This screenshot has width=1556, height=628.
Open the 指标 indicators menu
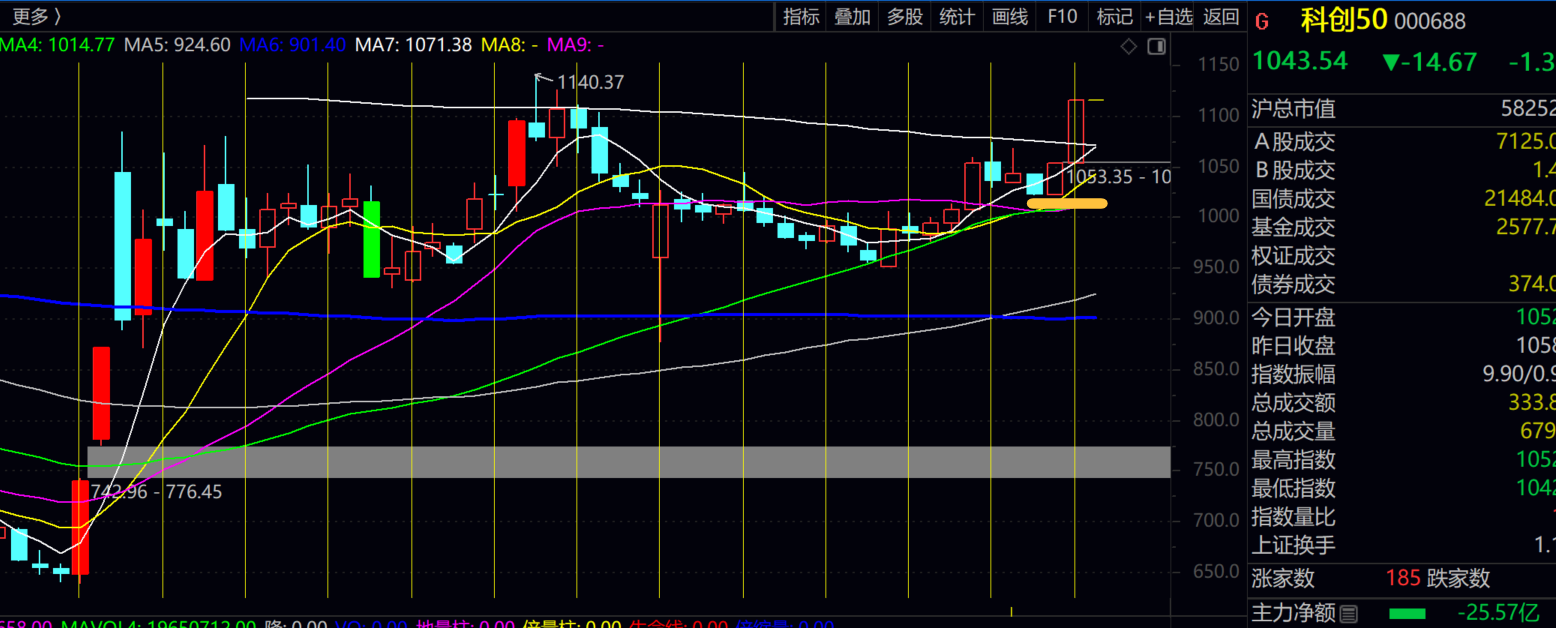click(801, 16)
